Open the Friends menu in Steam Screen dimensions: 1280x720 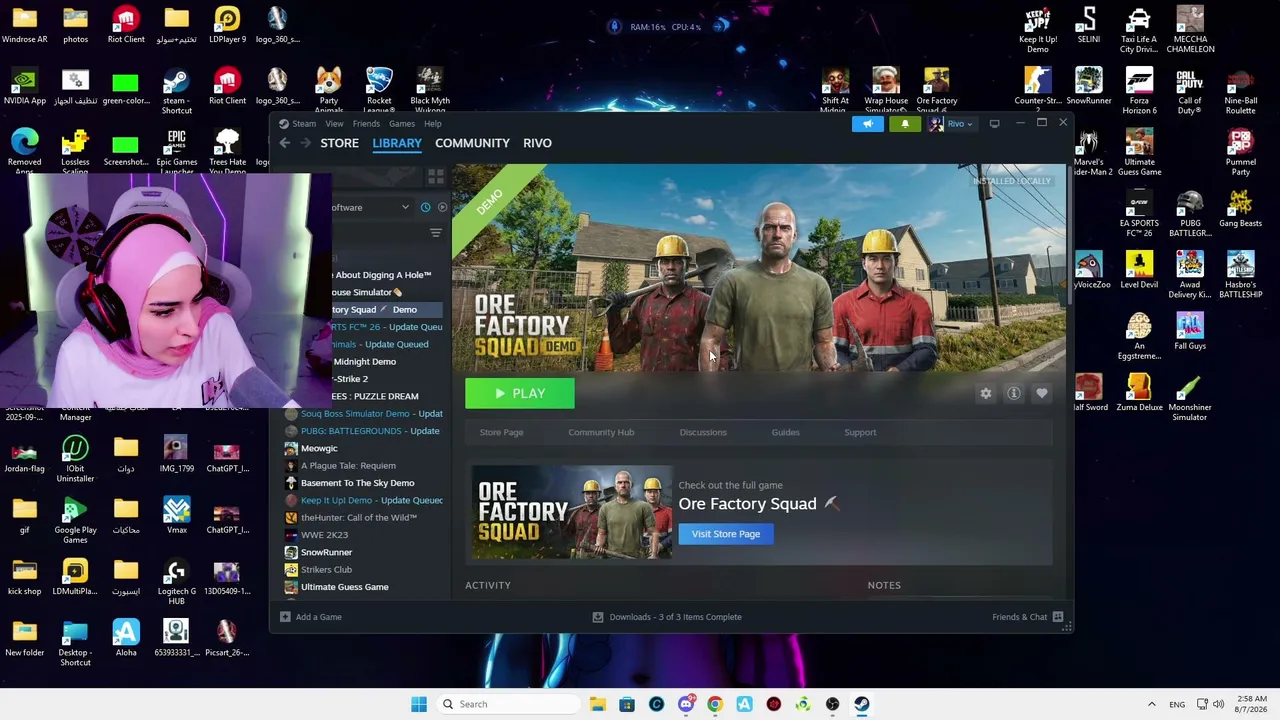coord(366,124)
